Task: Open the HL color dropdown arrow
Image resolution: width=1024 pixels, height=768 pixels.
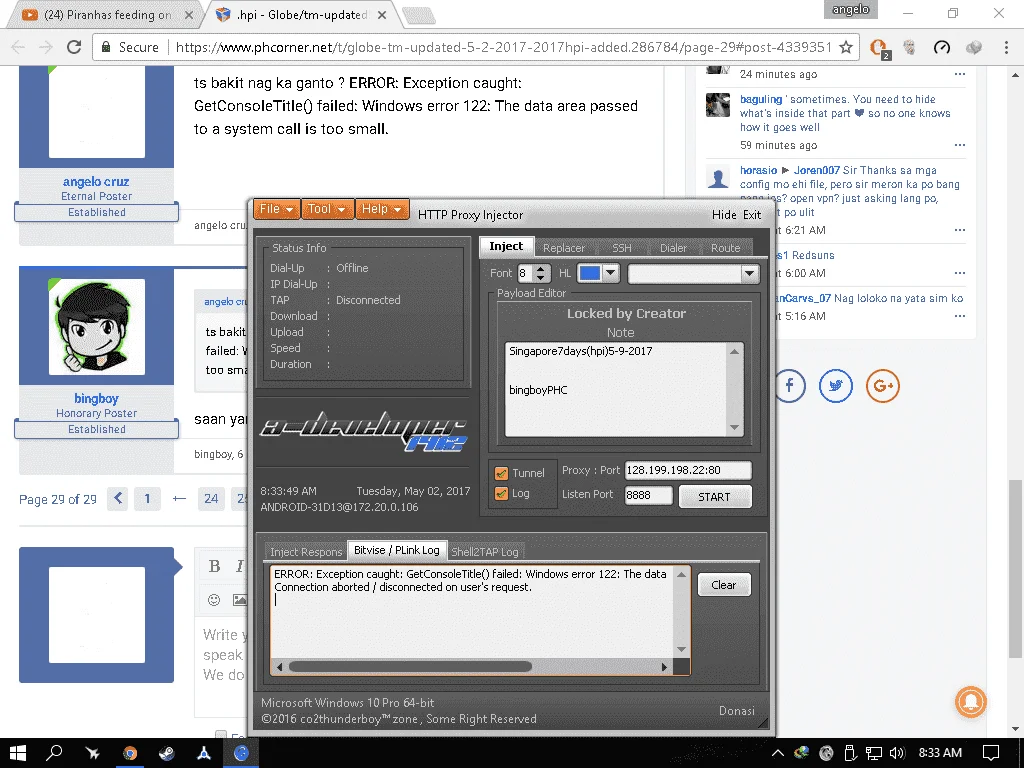Action: click(610, 272)
